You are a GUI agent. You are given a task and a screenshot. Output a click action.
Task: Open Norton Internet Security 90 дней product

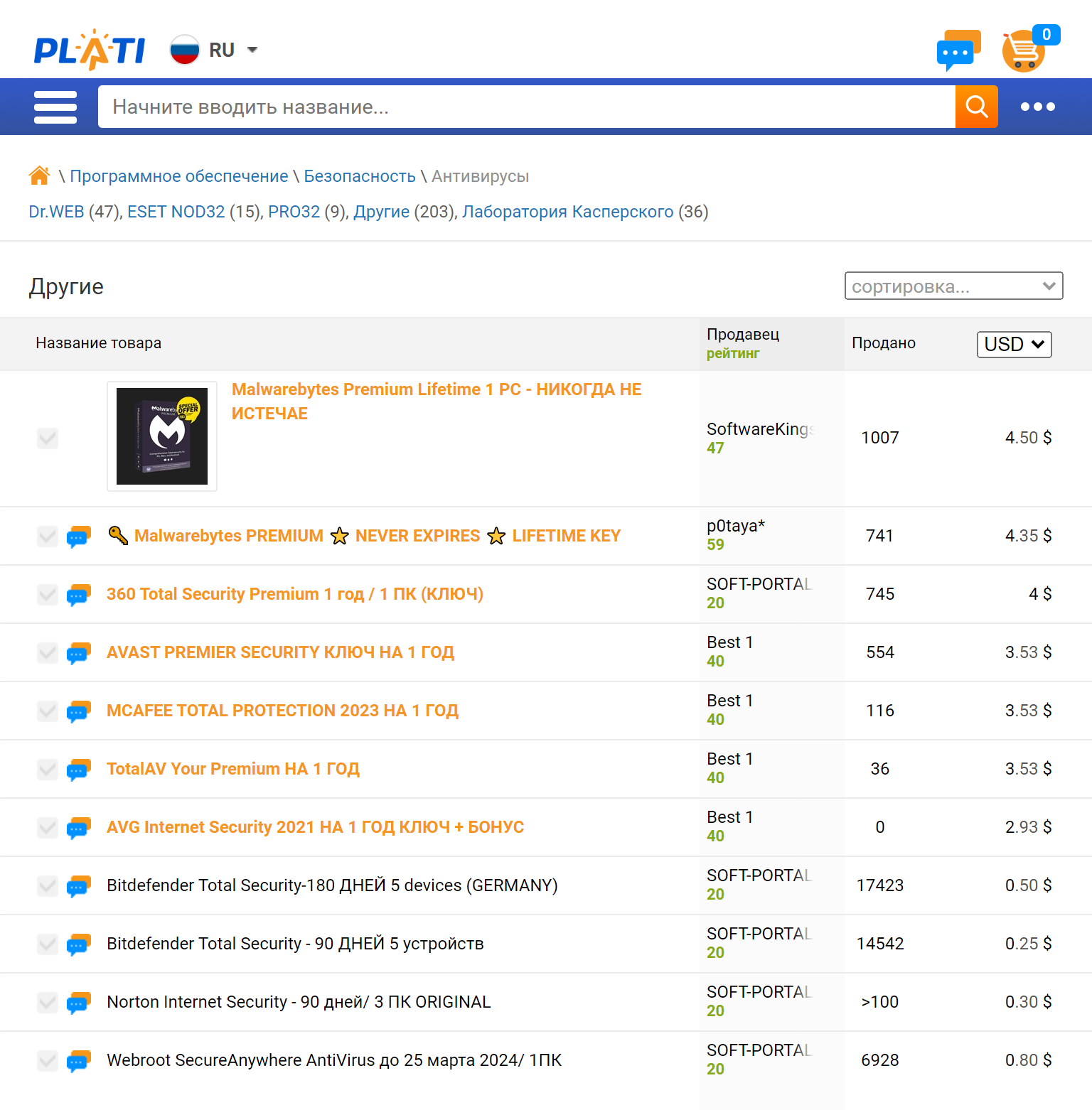tap(299, 1002)
